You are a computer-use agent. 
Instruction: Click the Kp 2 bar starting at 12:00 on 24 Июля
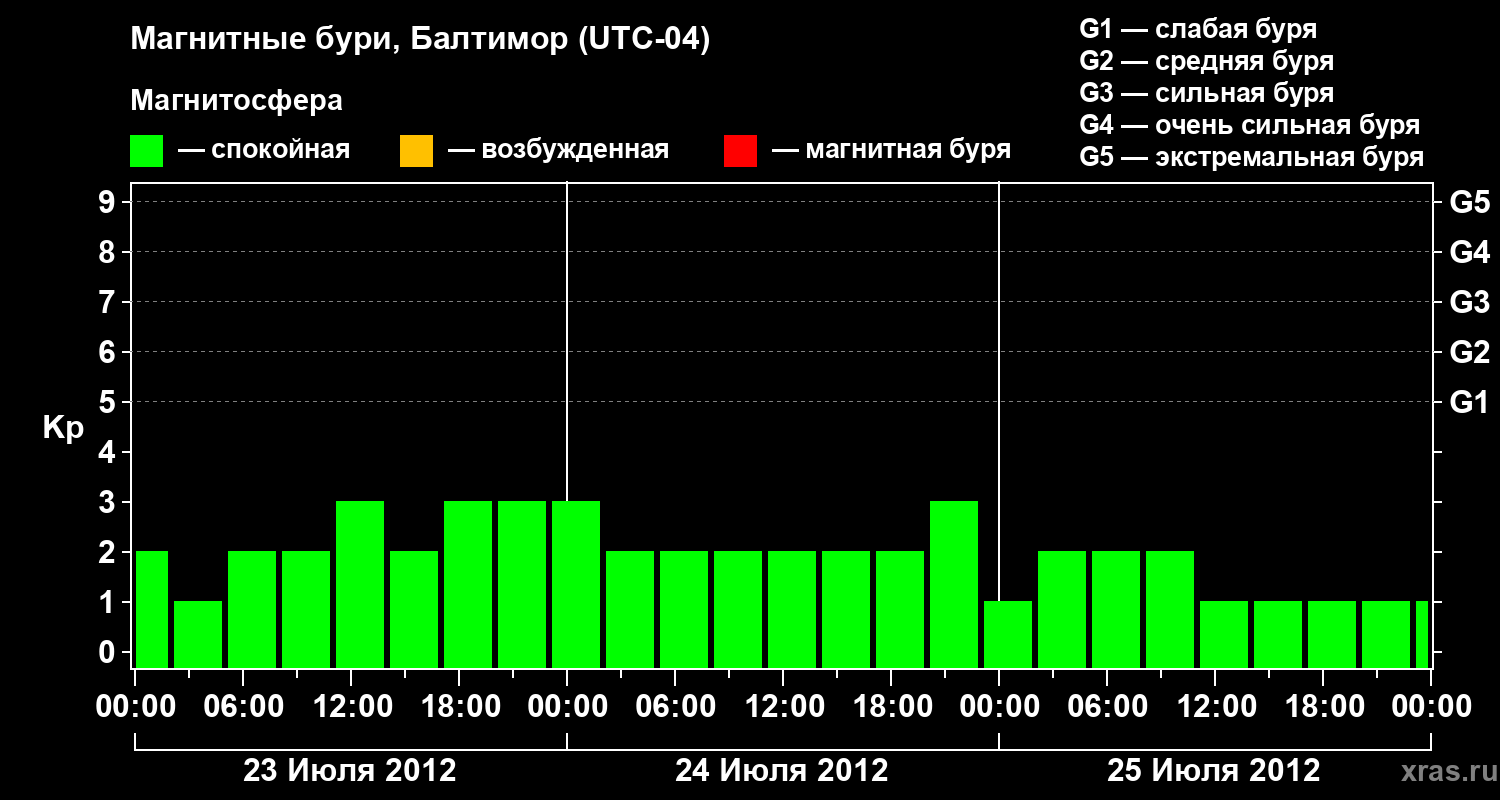click(x=792, y=609)
